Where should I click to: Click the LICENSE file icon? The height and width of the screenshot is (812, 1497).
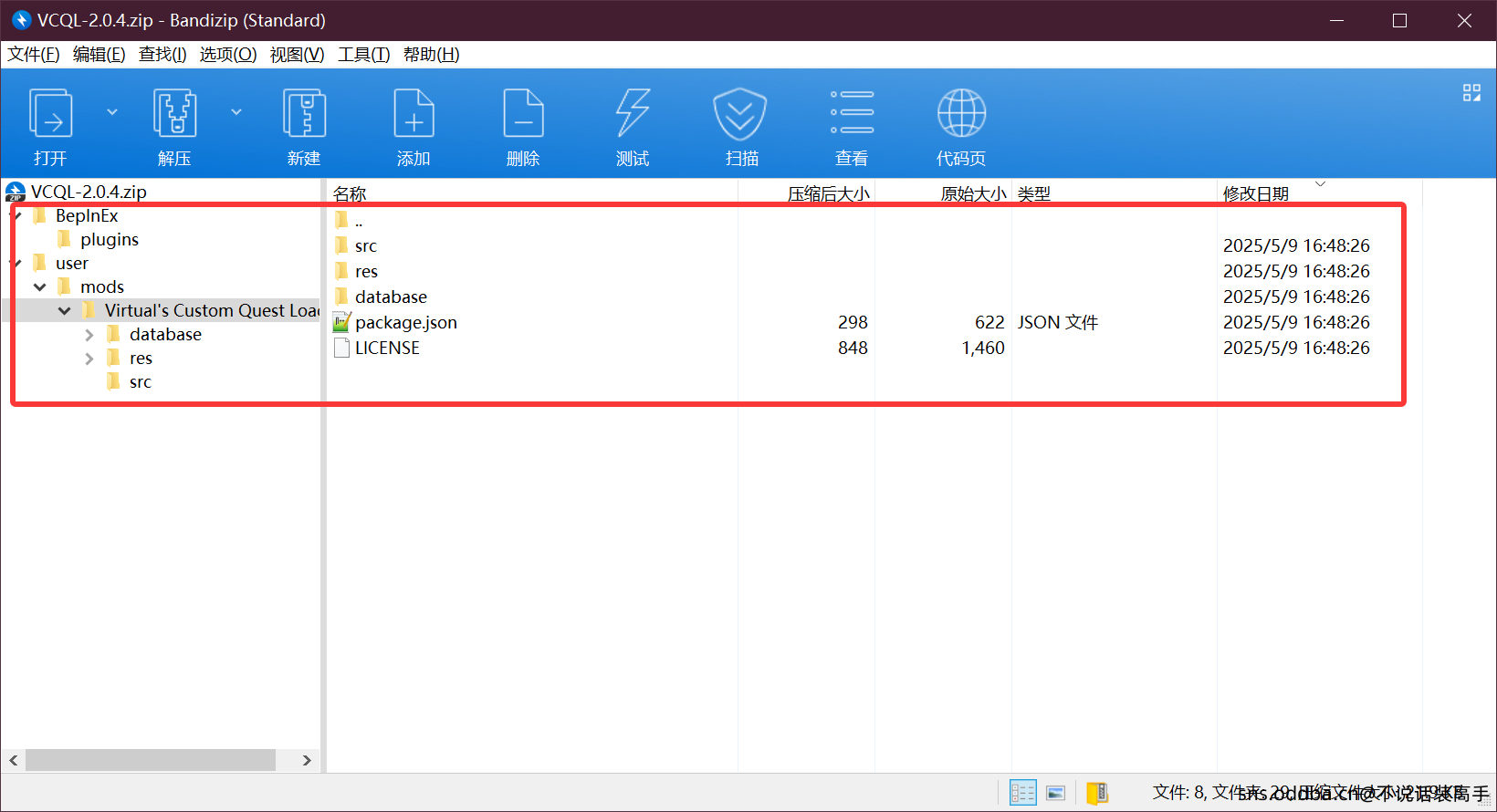click(x=342, y=348)
